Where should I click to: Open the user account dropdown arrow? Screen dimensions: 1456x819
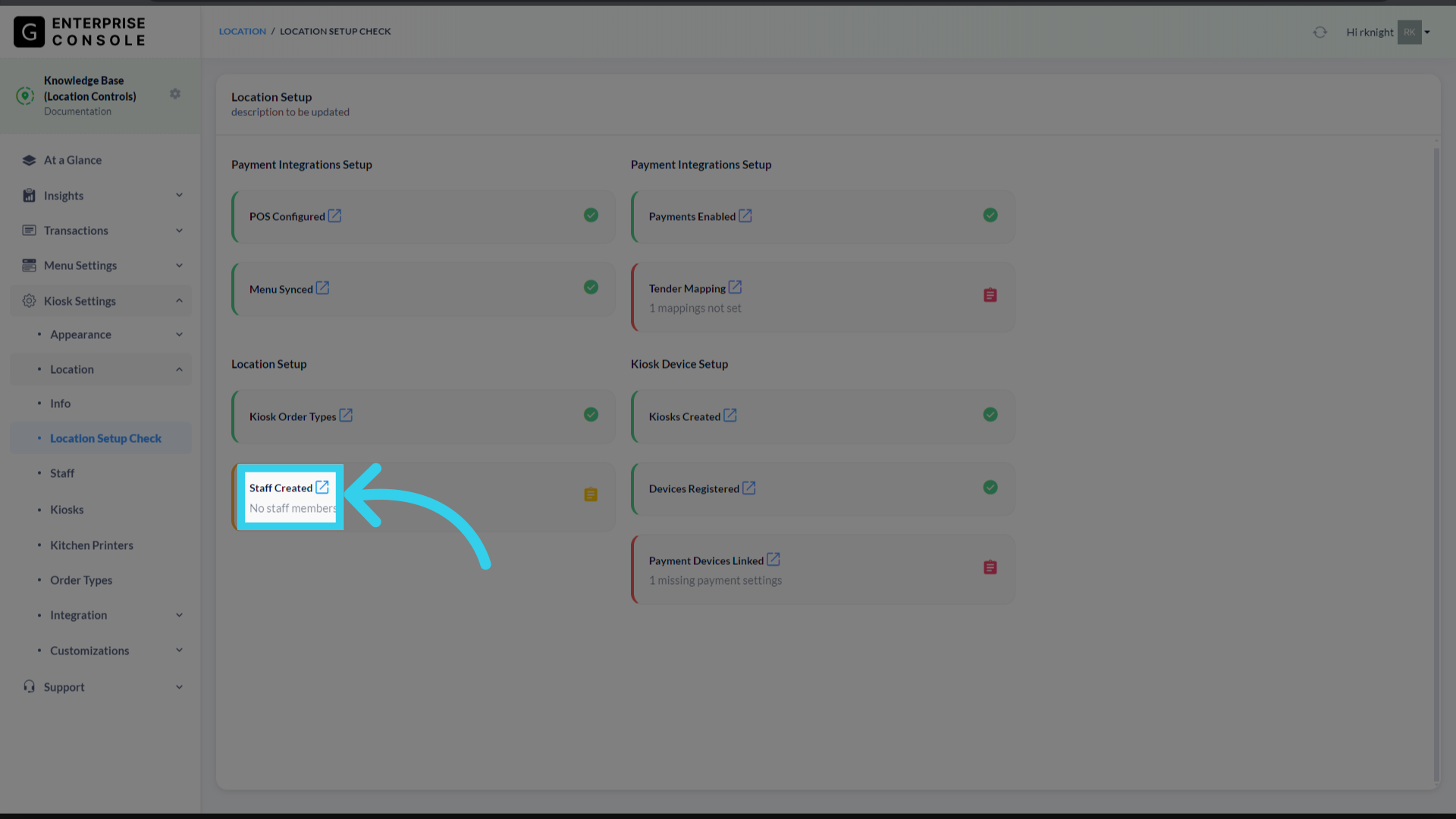click(x=1427, y=33)
